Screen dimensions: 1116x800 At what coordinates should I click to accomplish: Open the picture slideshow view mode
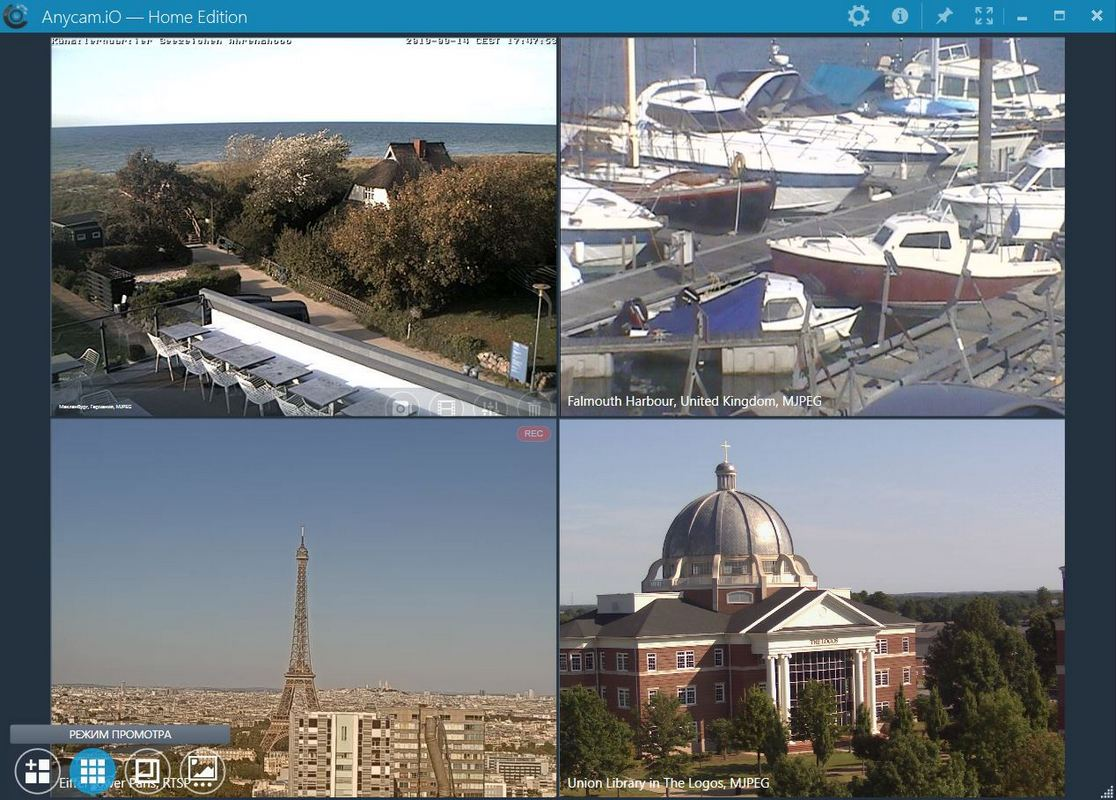pos(202,771)
